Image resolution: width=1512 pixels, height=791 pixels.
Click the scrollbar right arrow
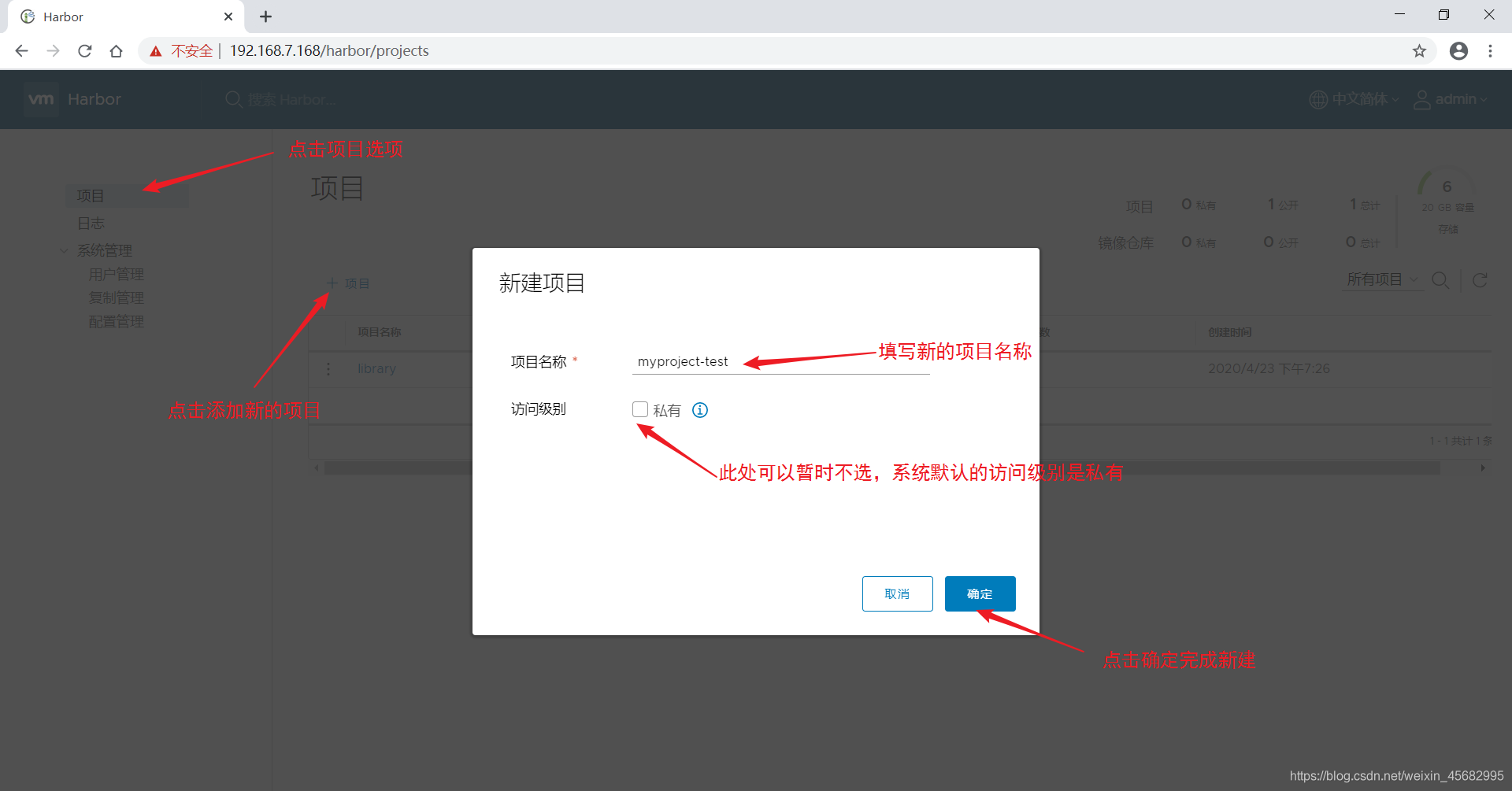coord(1483,468)
